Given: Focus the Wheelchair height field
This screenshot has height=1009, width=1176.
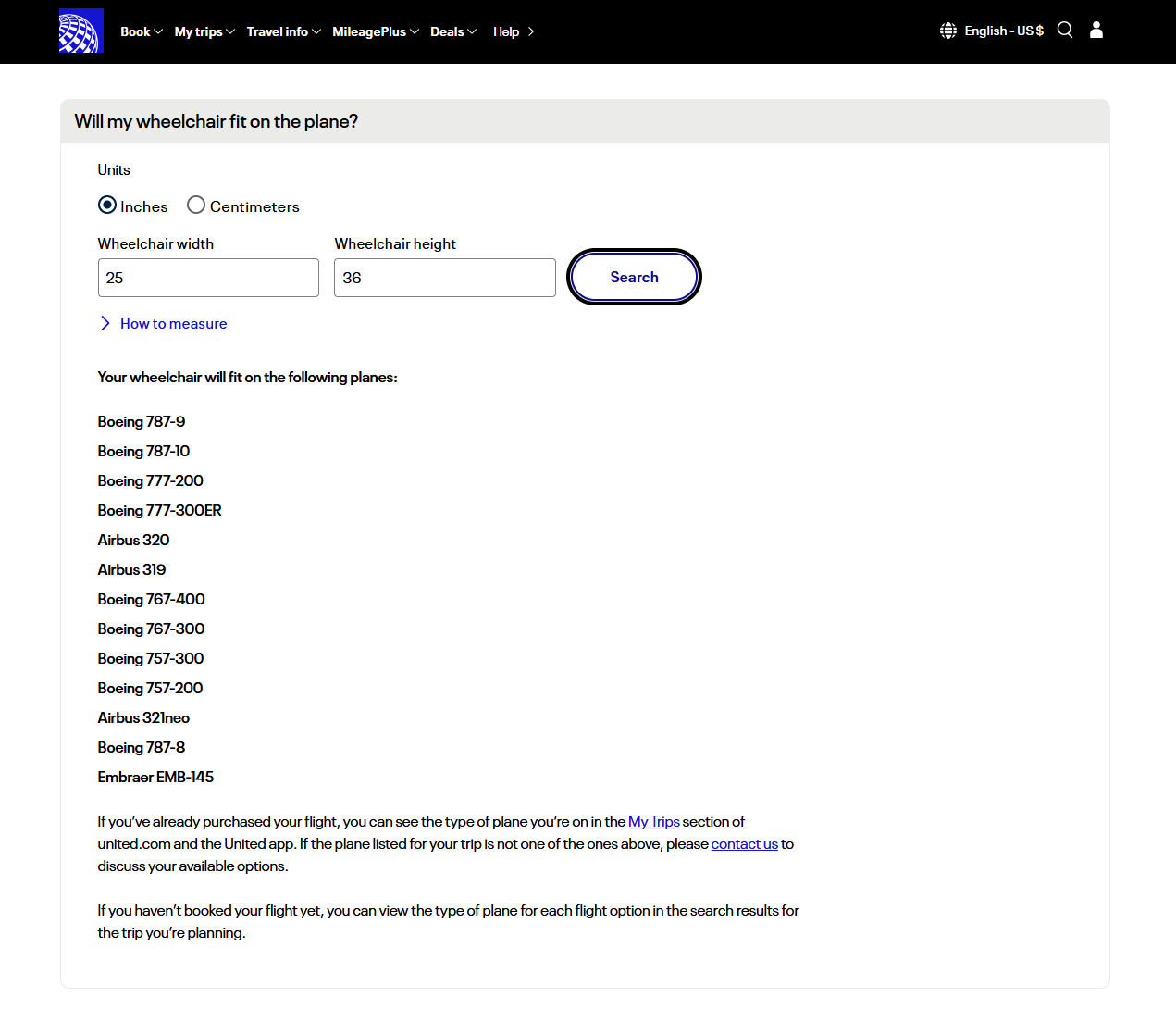Looking at the screenshot, I should pyautogui.click(x=444, y=278).
